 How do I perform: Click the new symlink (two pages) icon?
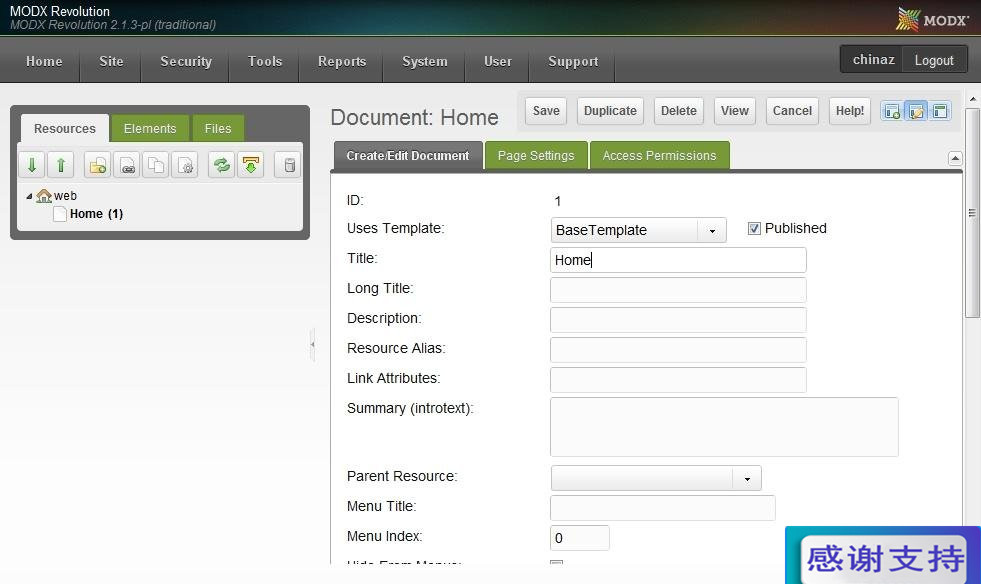pyautogui.click(x=156, y=165)
